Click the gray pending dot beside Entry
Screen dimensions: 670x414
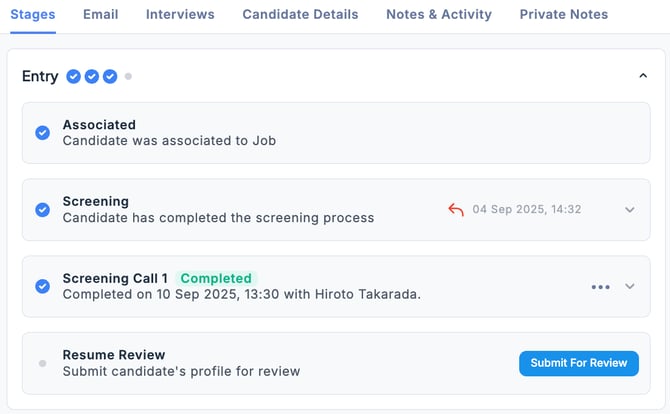tap(128, 76)
